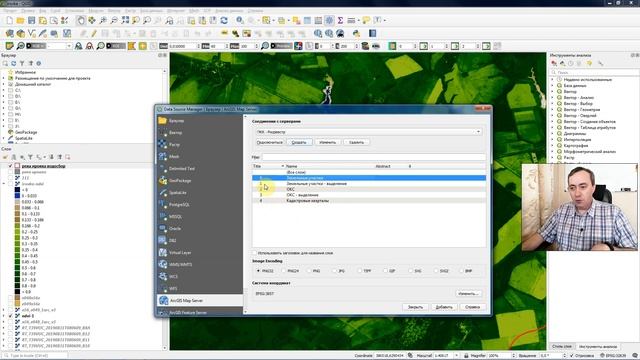Screen dimensions: 640x360
Task: Expand the Домашний каталог browser node
Action: tap(4, 84)
